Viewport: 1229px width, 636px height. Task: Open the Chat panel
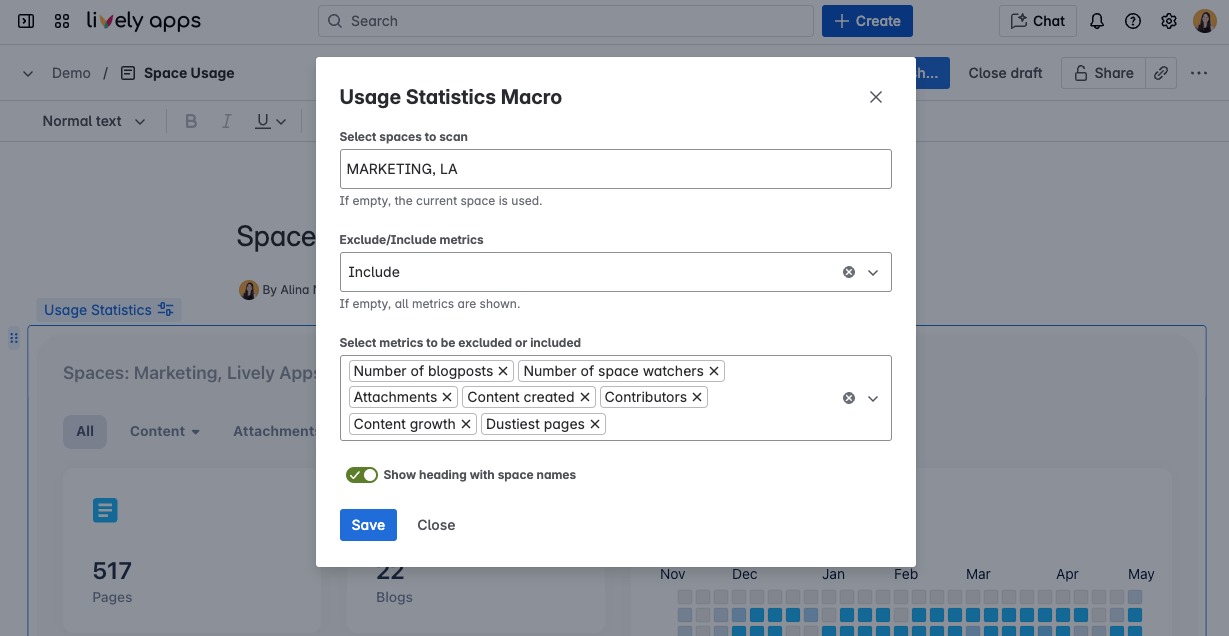[x=1037, y=20]
